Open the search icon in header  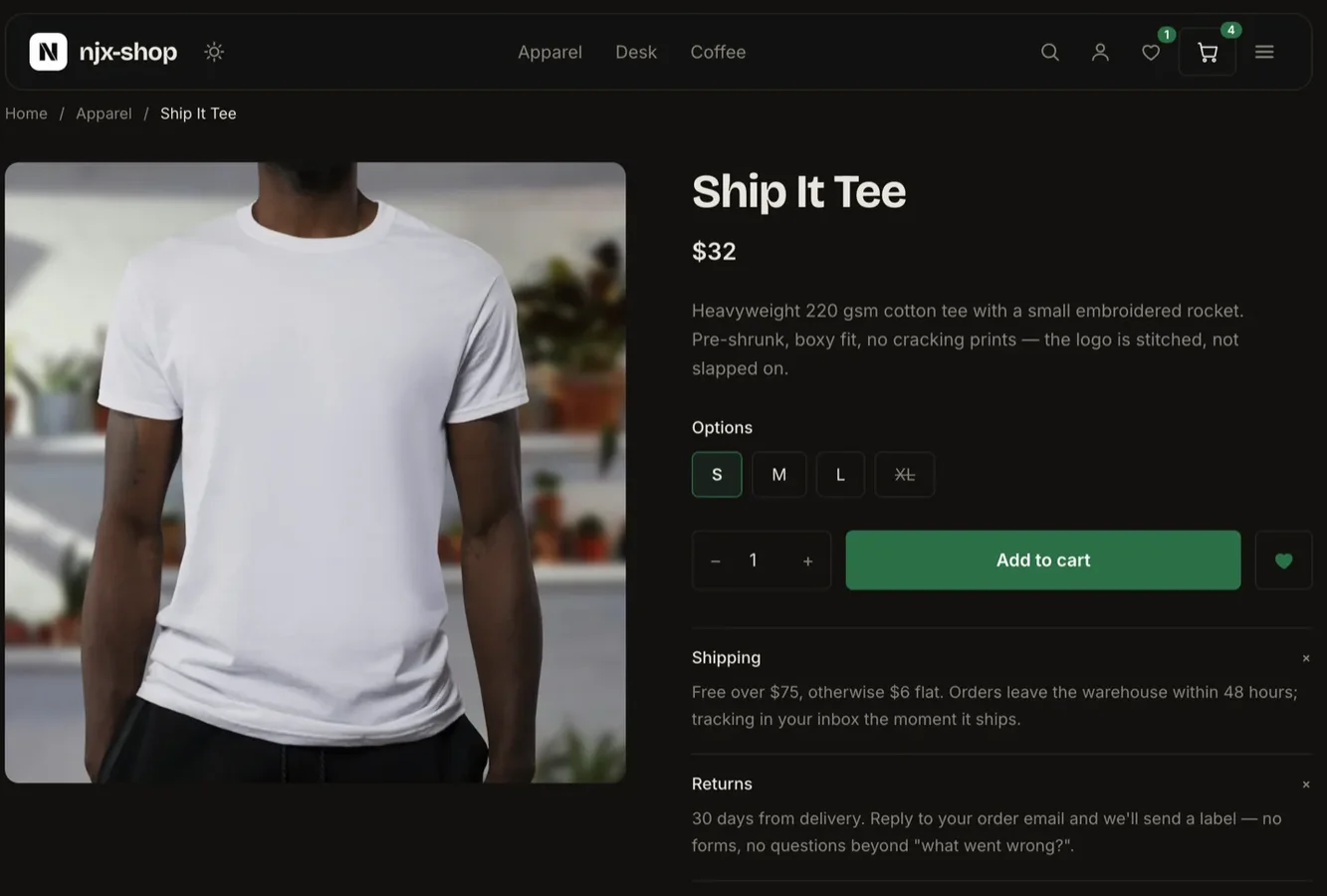1049,52
